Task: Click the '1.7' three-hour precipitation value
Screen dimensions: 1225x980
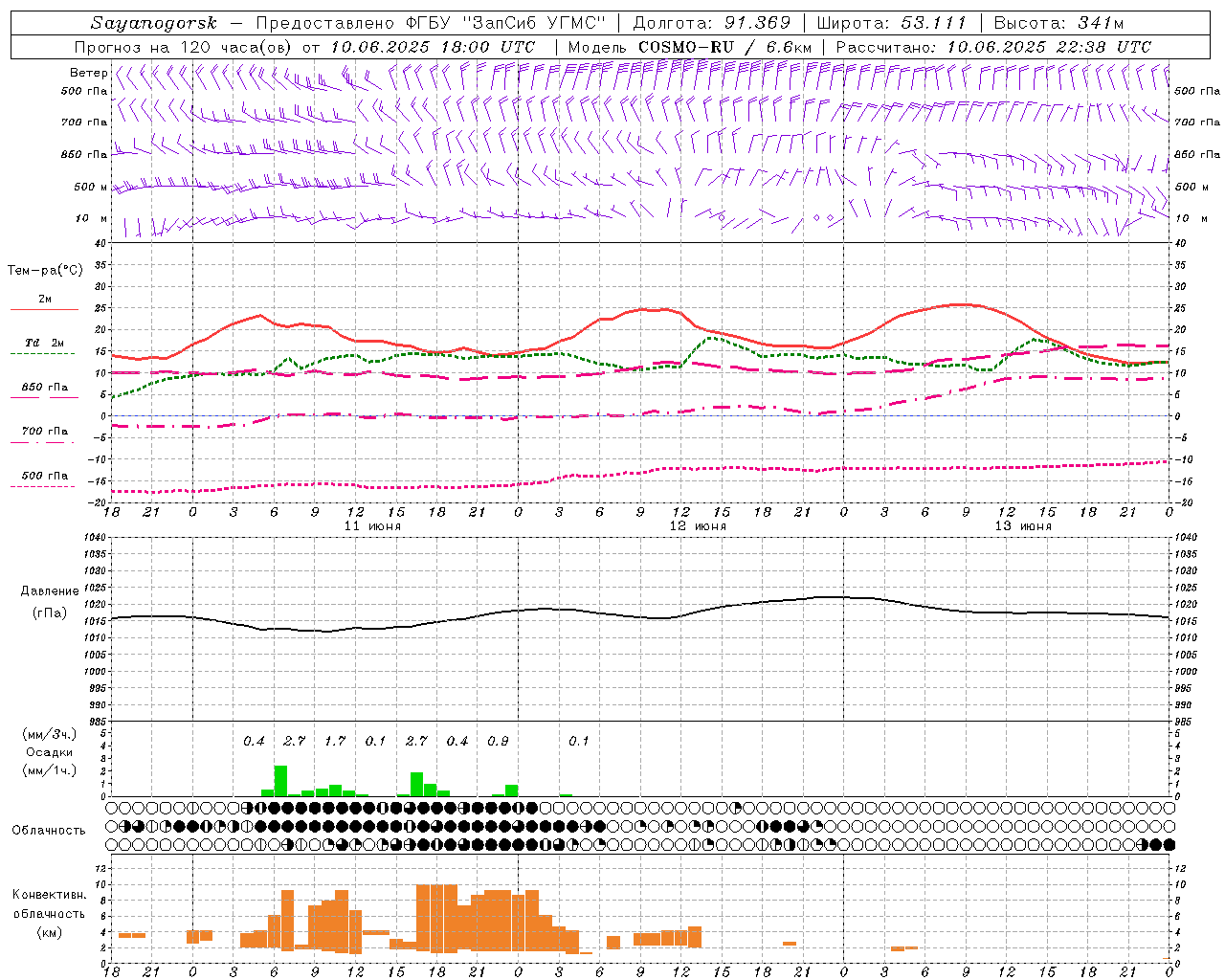Action: click(335, 742)
